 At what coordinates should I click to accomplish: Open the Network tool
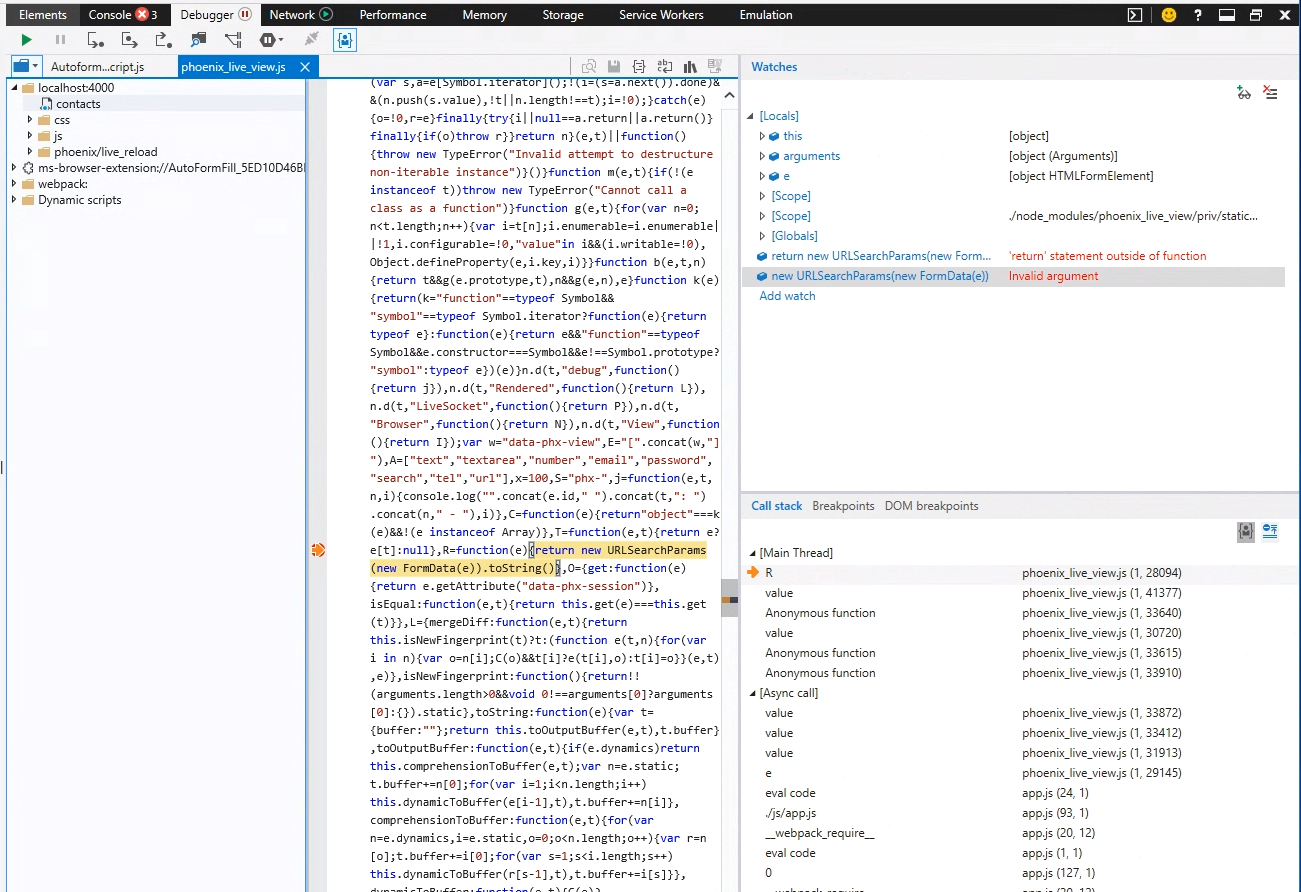point(294,14)
